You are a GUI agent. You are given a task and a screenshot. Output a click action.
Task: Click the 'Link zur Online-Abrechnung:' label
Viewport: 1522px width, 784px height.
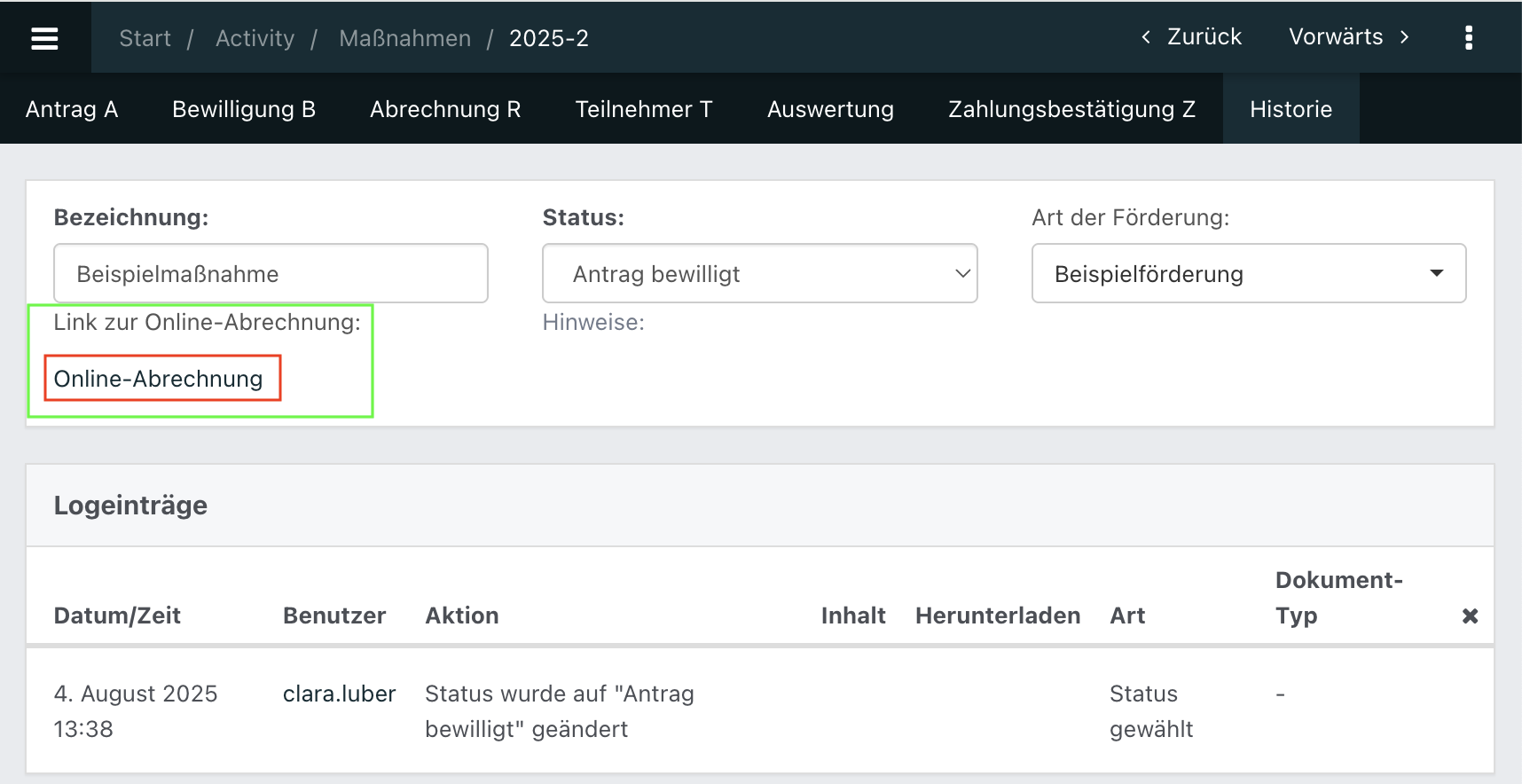(207, 322)
